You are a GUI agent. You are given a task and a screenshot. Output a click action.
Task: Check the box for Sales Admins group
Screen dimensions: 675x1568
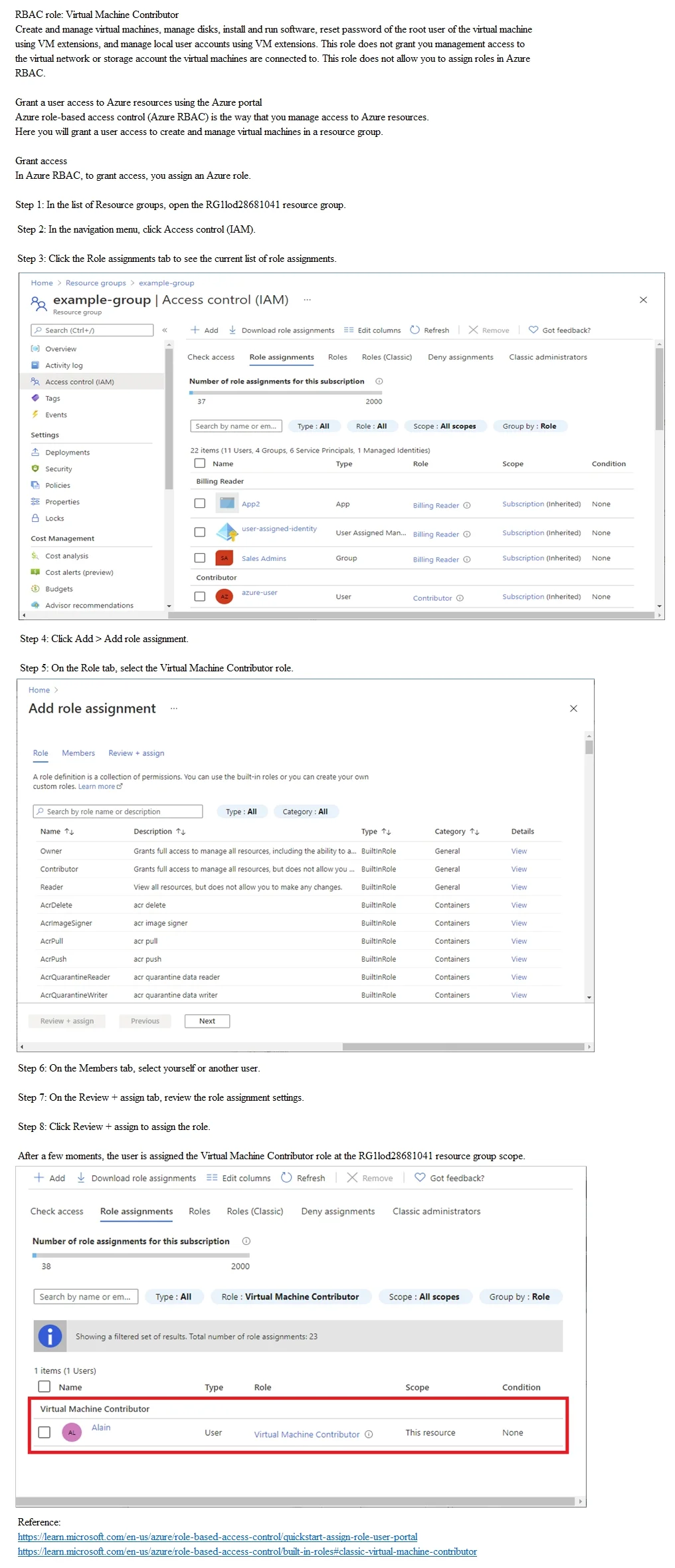[199, 558]
